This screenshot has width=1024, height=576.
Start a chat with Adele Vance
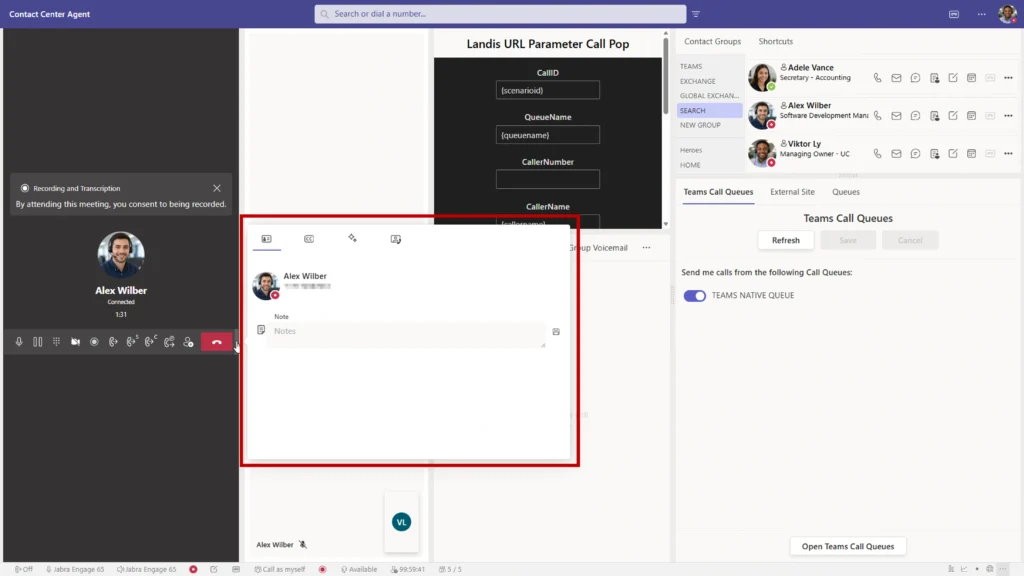915,78
